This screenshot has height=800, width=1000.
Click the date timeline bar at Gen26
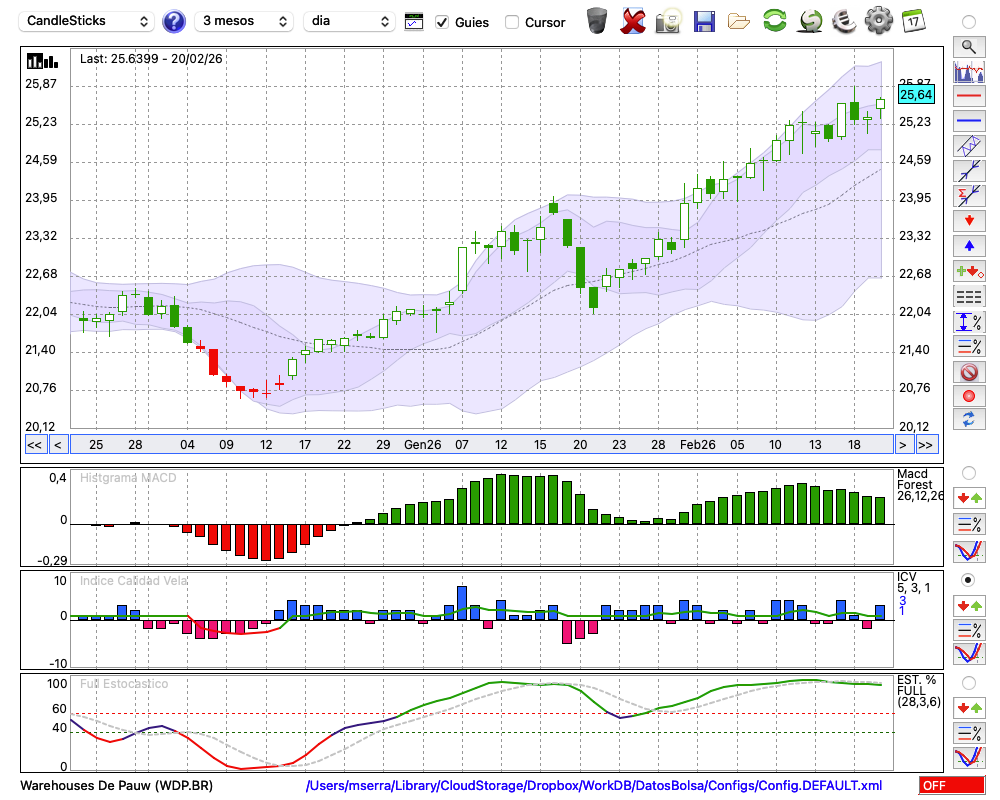[422, 444]
